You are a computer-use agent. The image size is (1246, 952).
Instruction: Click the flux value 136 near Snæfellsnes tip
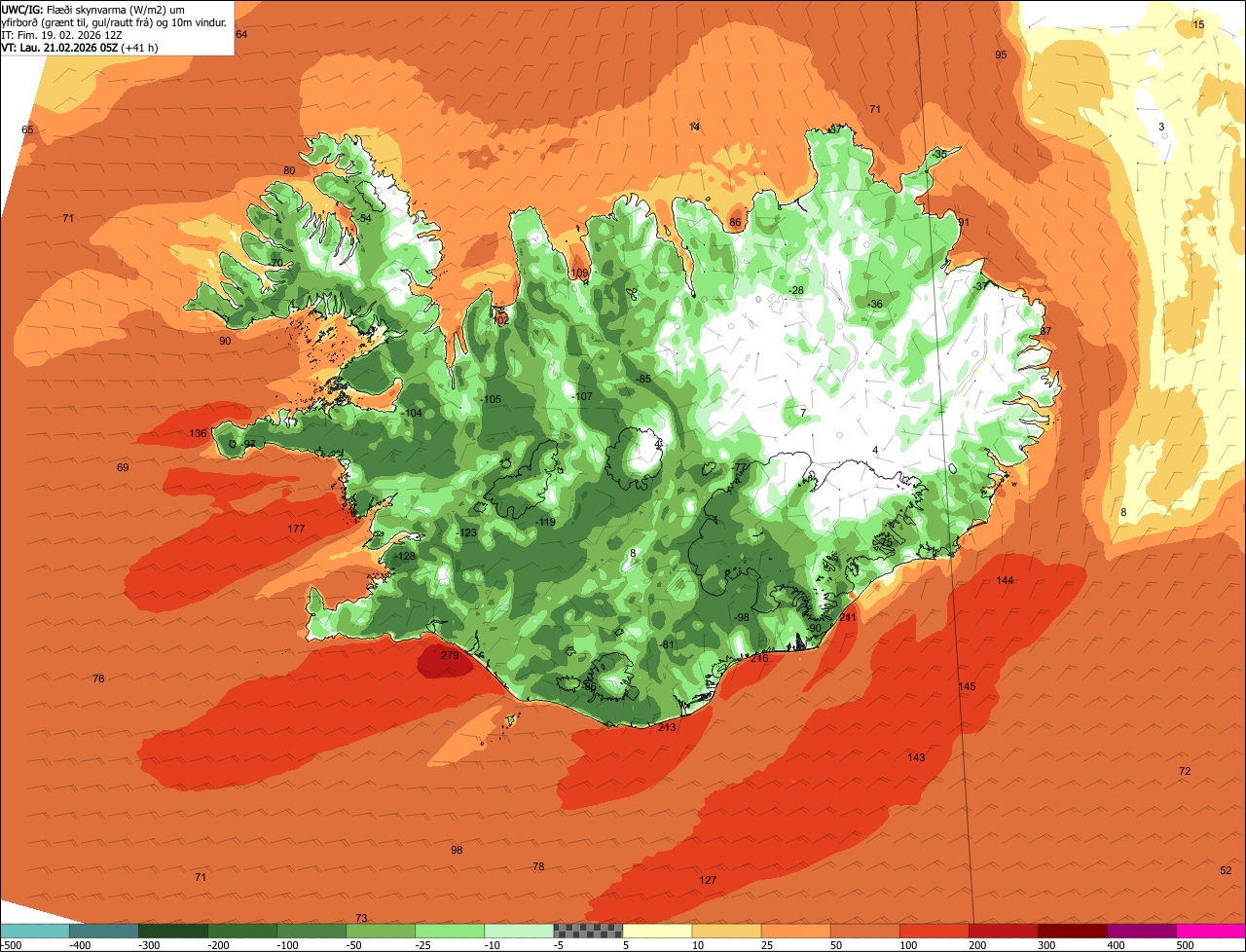pos(198,433)
